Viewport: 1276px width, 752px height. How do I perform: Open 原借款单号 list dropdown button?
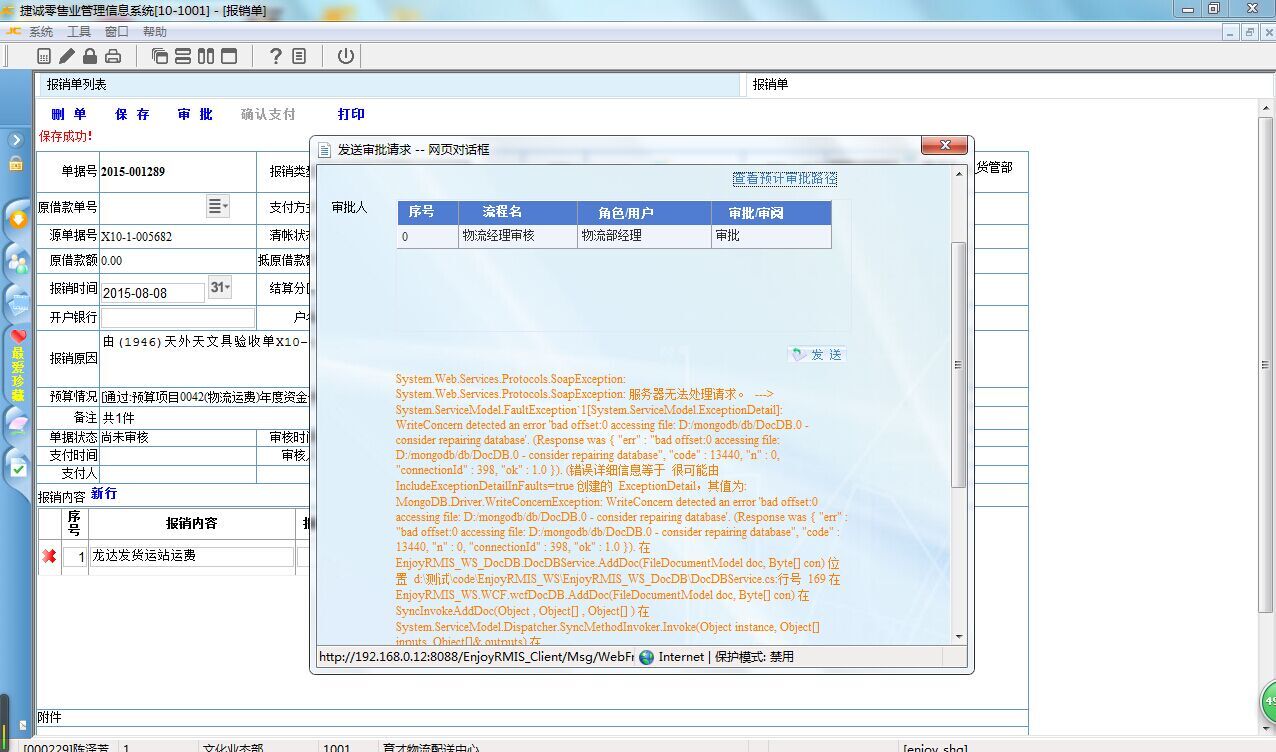tap(217, 206)
